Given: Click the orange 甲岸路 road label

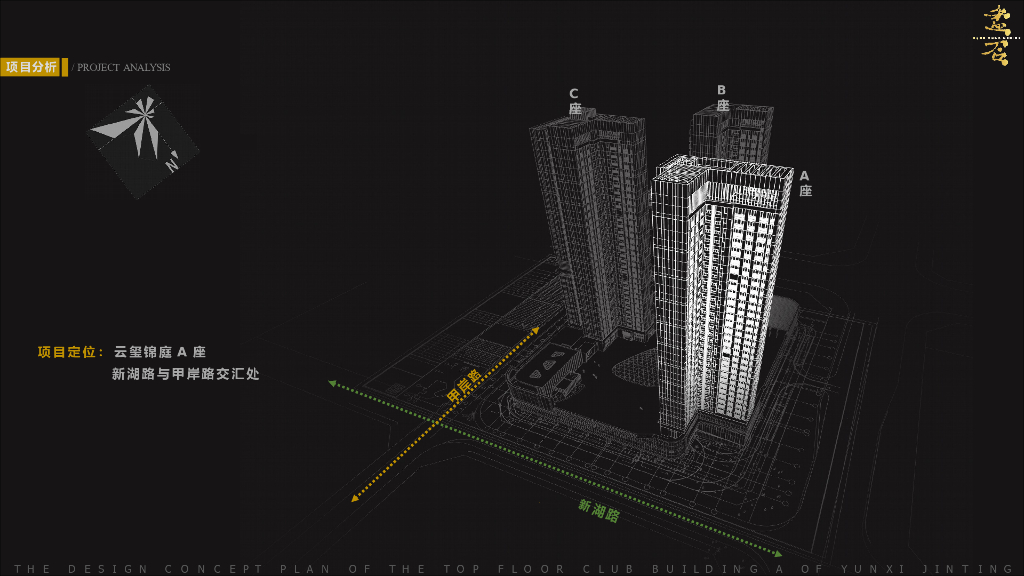Looking at the screenshot, I should pos(464,386).
